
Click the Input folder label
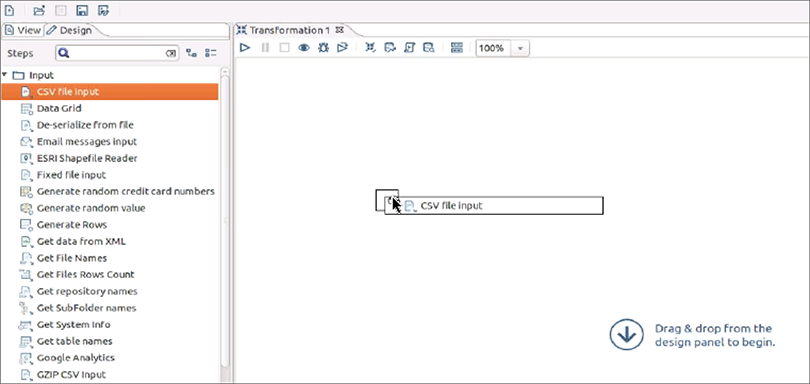coord(41,75)
